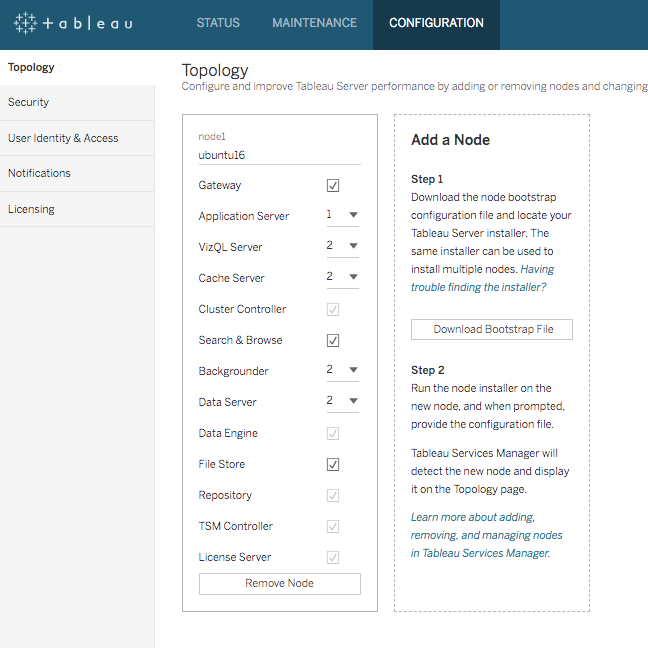Open the STATUS tab

coord(218,23)
